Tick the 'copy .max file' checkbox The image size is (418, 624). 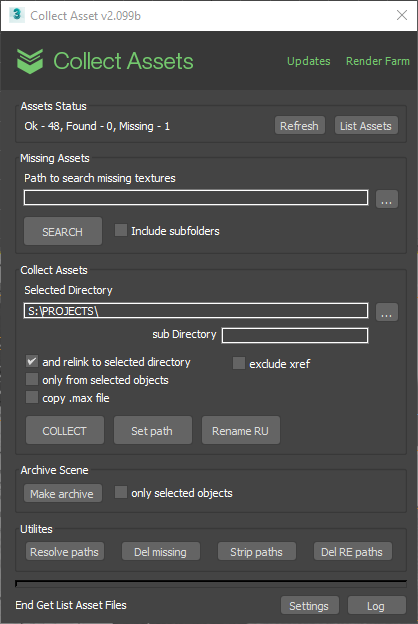coord(32,397)
